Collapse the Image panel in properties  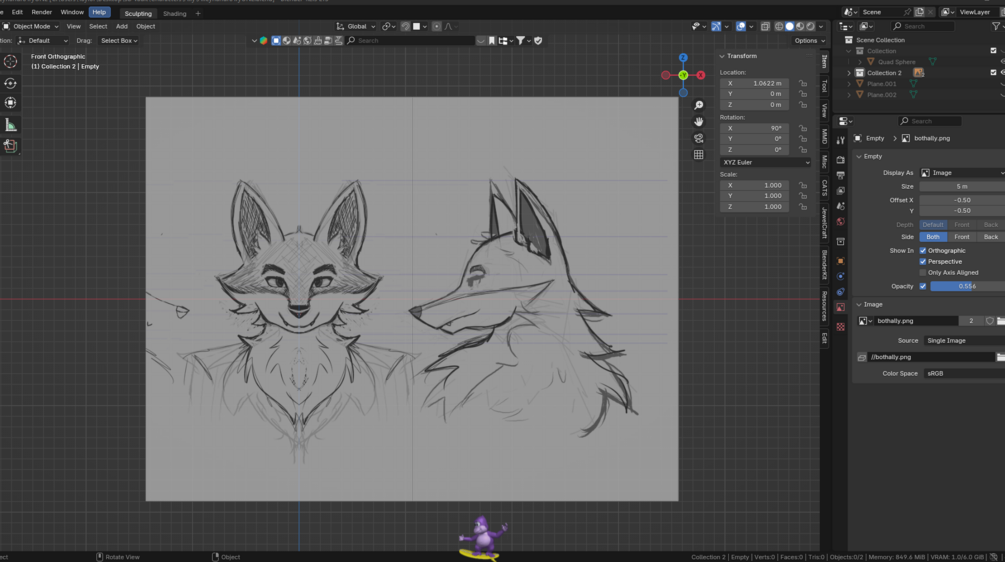coord(859,304)
